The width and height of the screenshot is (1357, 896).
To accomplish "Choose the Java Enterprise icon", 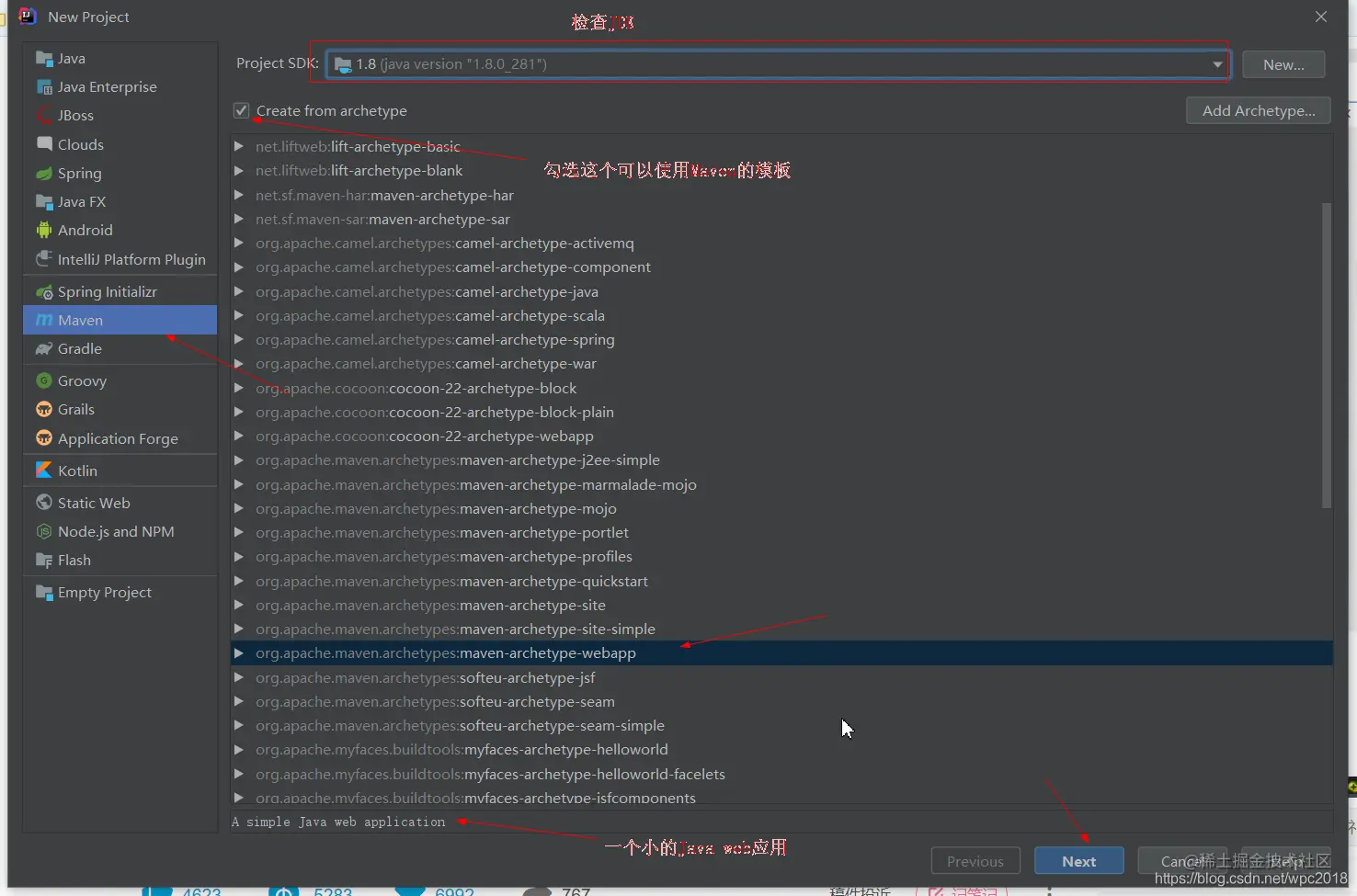I will 44,87.
